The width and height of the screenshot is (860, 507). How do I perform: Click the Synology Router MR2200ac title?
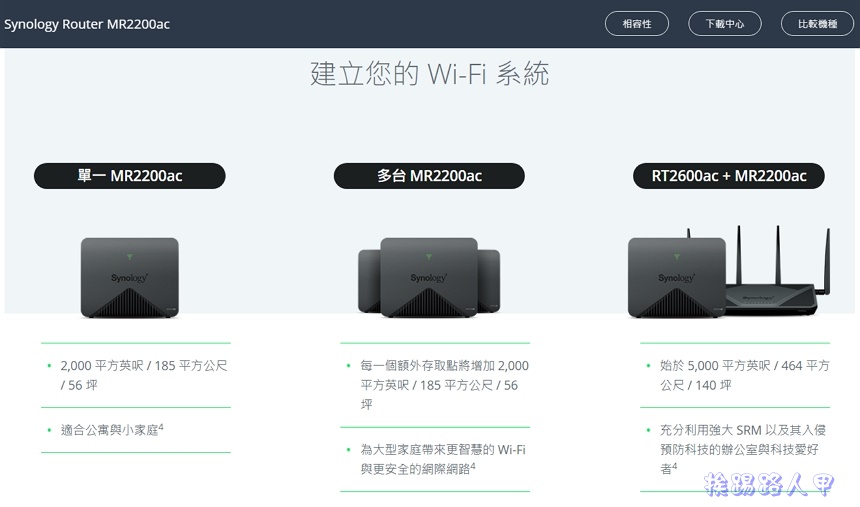click(x=87, y=24)
